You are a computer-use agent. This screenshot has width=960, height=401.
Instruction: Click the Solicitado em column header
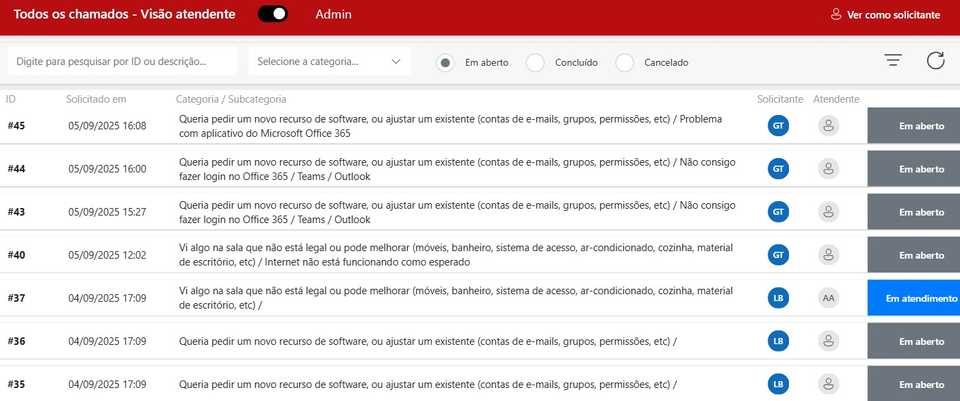(96, 99)
